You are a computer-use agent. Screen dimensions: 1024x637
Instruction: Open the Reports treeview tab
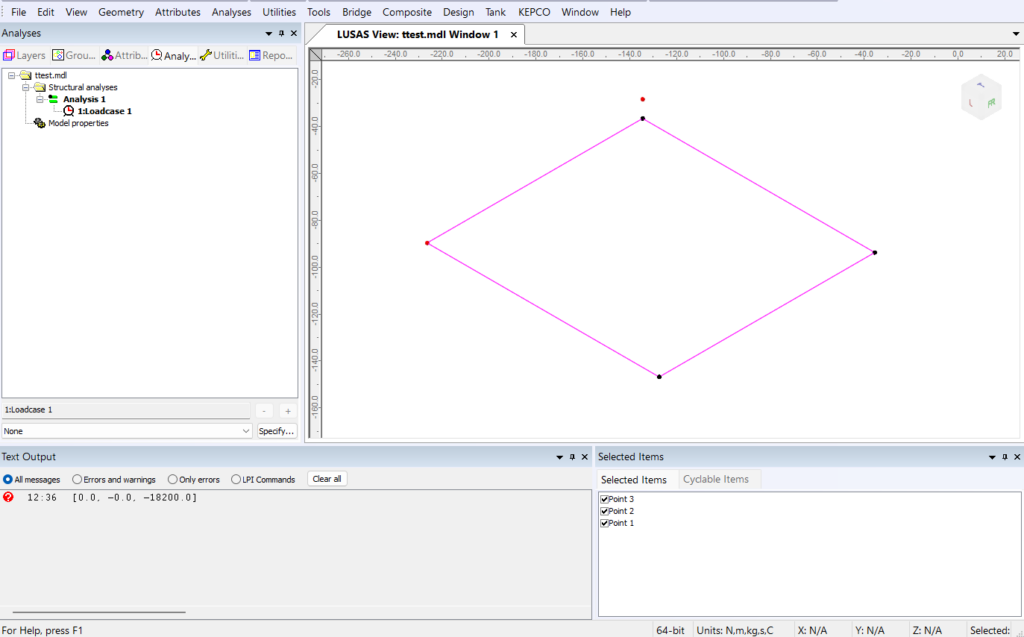click(x=271, y=56)
